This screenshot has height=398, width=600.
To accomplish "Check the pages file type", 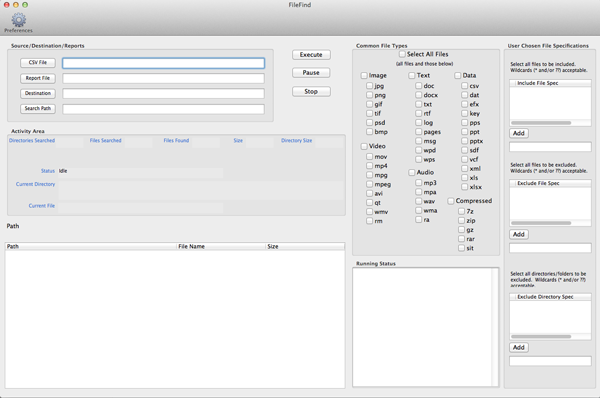I will pyautogui.click(x=419, y=132).
